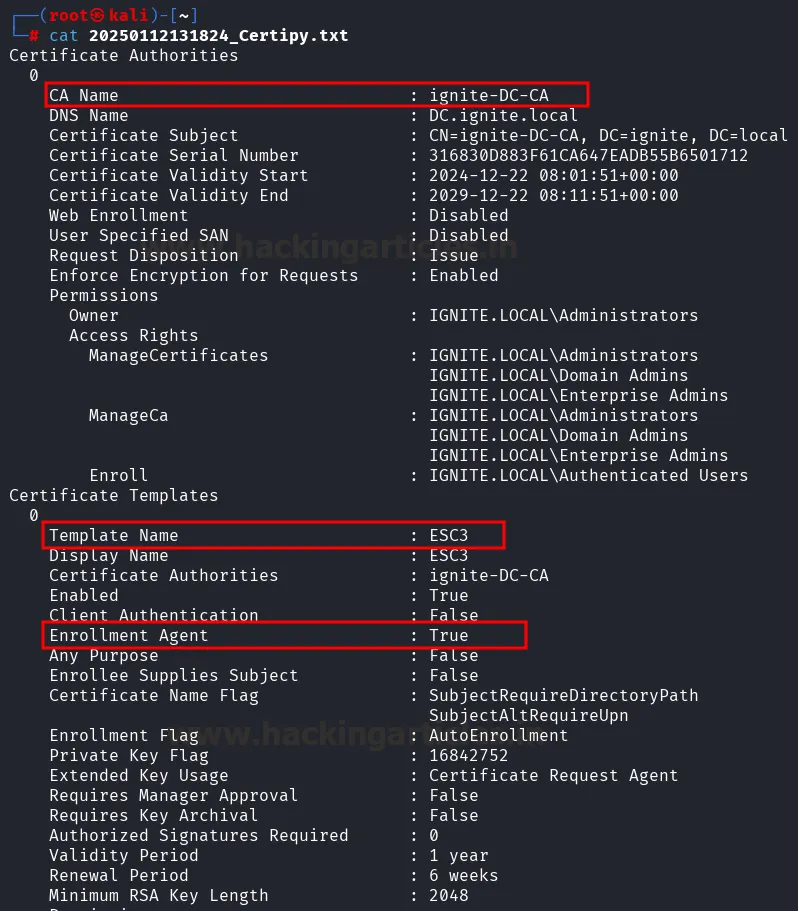Viewport: 798px width, 911px height.
Task: Click the Certificate Serial Number value
Action: coord(588,155)
